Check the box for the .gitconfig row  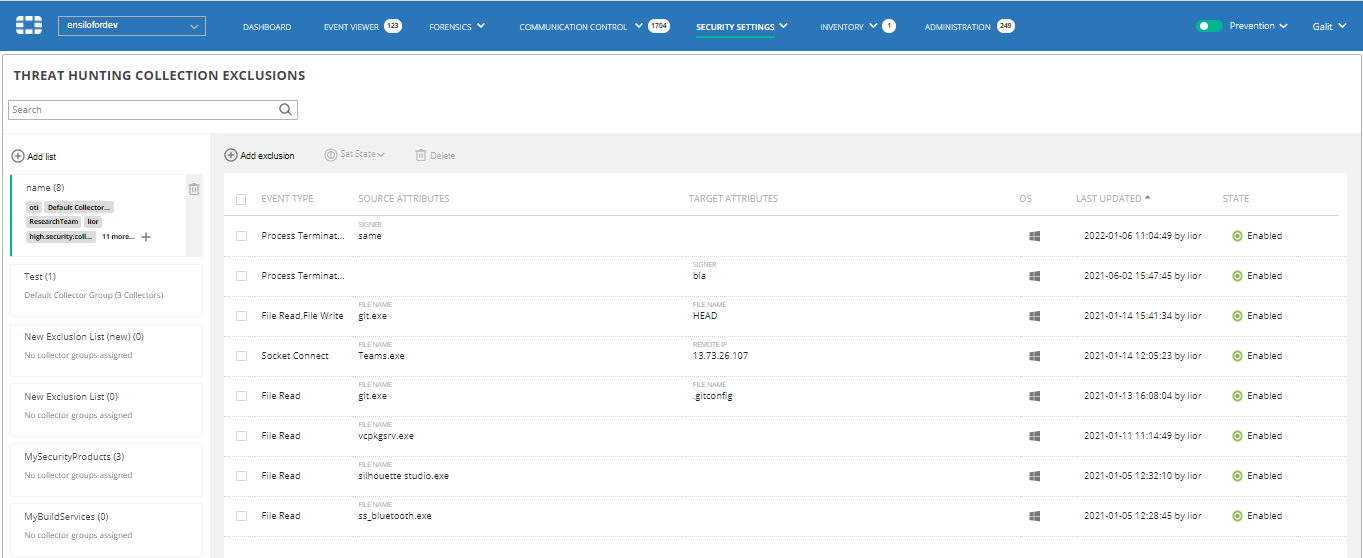click(241, 396)
